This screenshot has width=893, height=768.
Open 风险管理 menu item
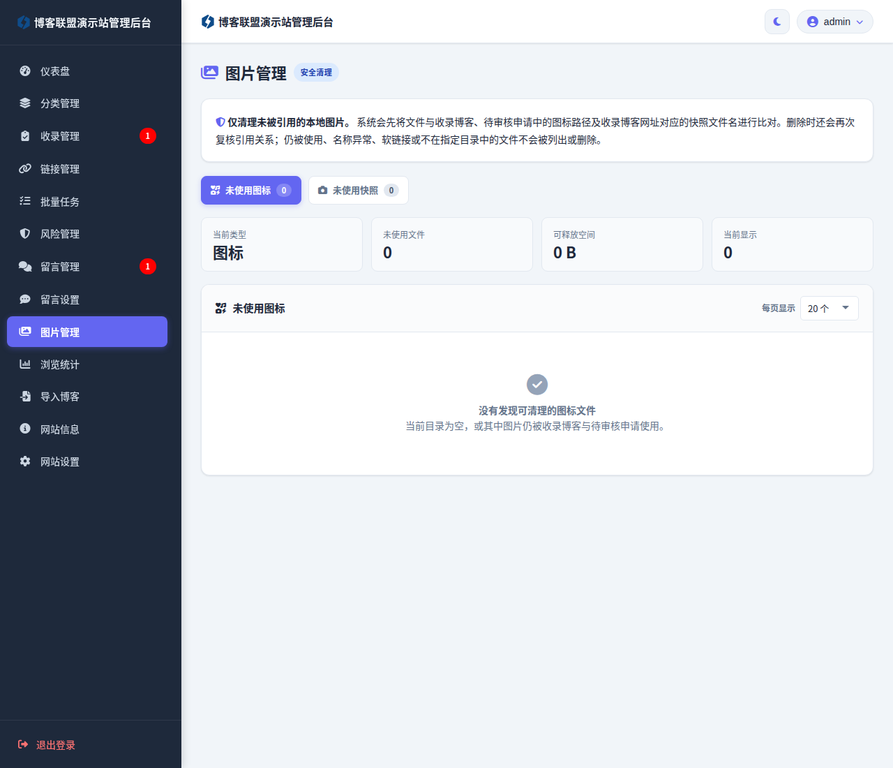pos(87,233)
